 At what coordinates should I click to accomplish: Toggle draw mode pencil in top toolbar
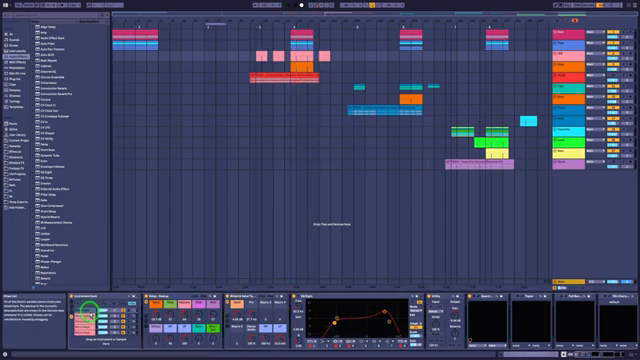click(556, 5)
